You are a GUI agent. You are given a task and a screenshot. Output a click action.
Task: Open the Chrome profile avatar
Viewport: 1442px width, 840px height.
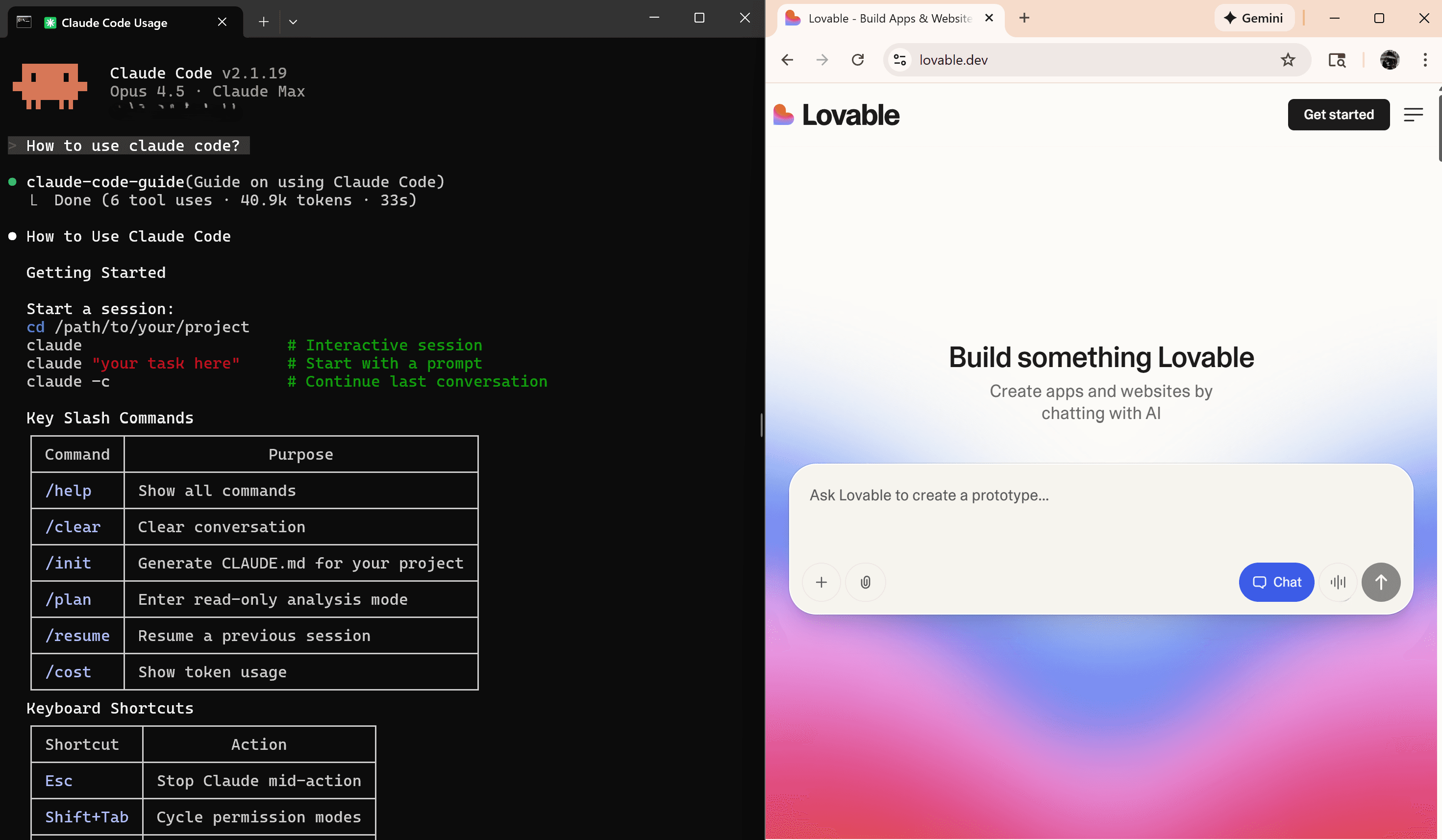point(1390,59)
